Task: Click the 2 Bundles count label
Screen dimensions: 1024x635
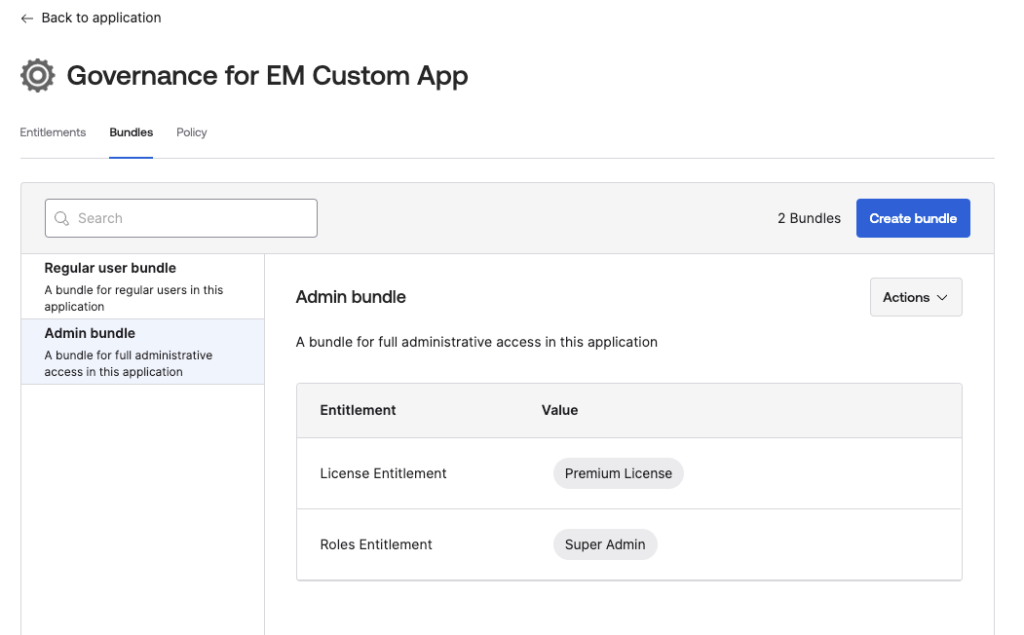Action: (807, 218)
